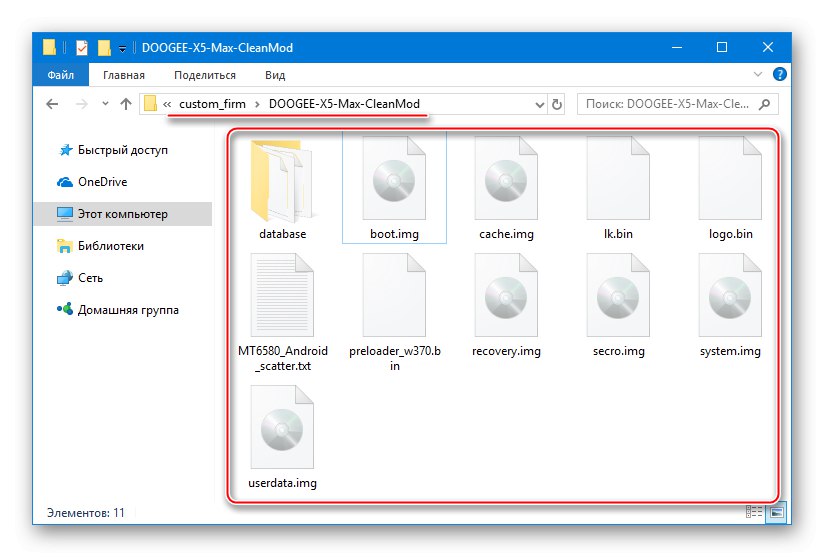Screen dimensions: 824x557
Task: Minimize the Explorer window
Action: (677, 47)
